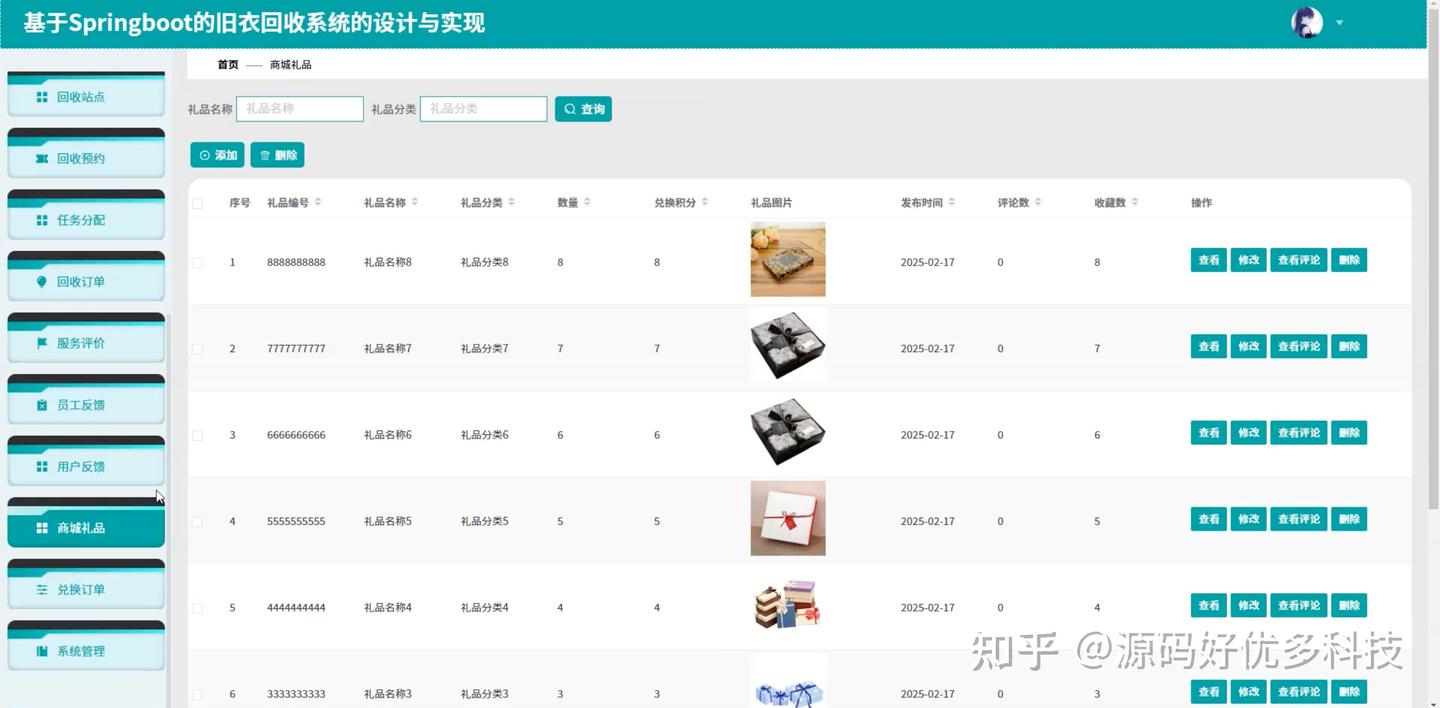Click 查看评论 for gift 礼品名称7
Viewport: 1440px width, 708px height.
coord(1298,345)
